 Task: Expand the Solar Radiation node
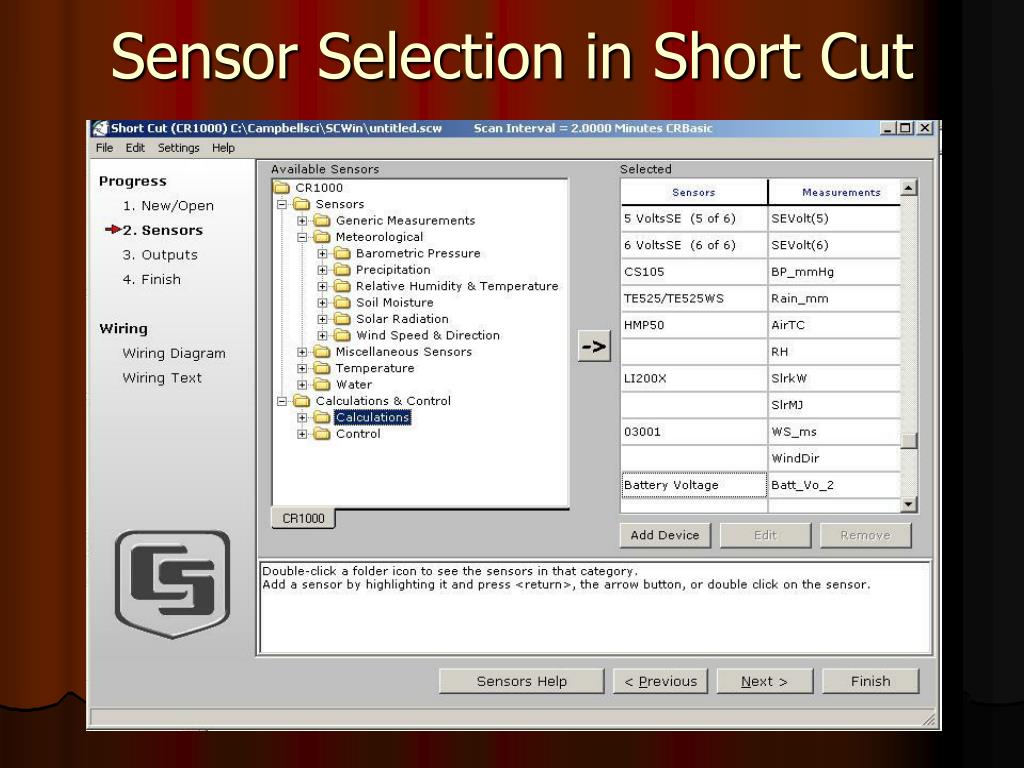click(323, 319)
